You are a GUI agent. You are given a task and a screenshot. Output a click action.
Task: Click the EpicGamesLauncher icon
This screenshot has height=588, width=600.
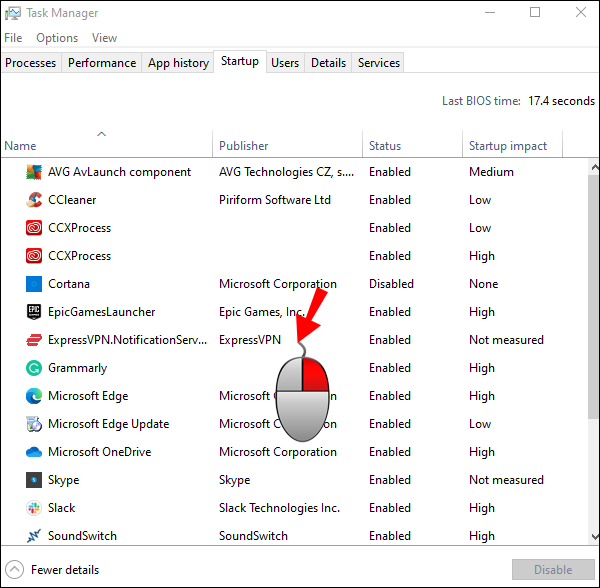point(34,312)
